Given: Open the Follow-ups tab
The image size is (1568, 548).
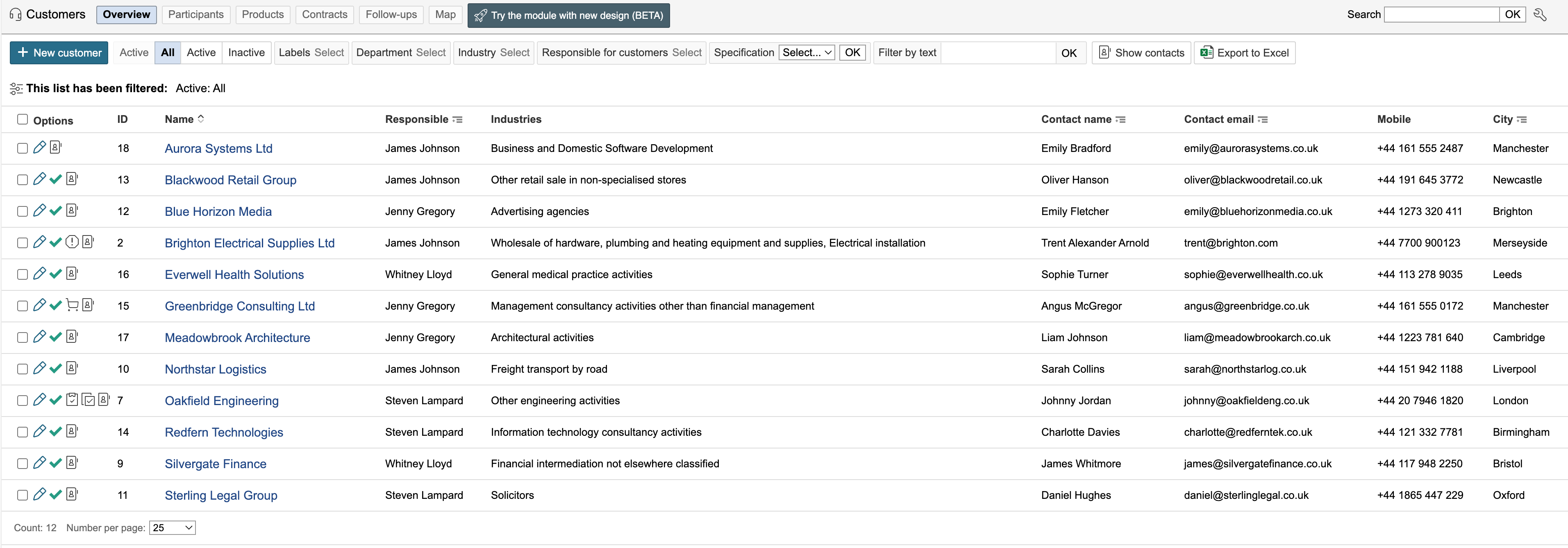Looking at the screenshot, I should [391, 15].
